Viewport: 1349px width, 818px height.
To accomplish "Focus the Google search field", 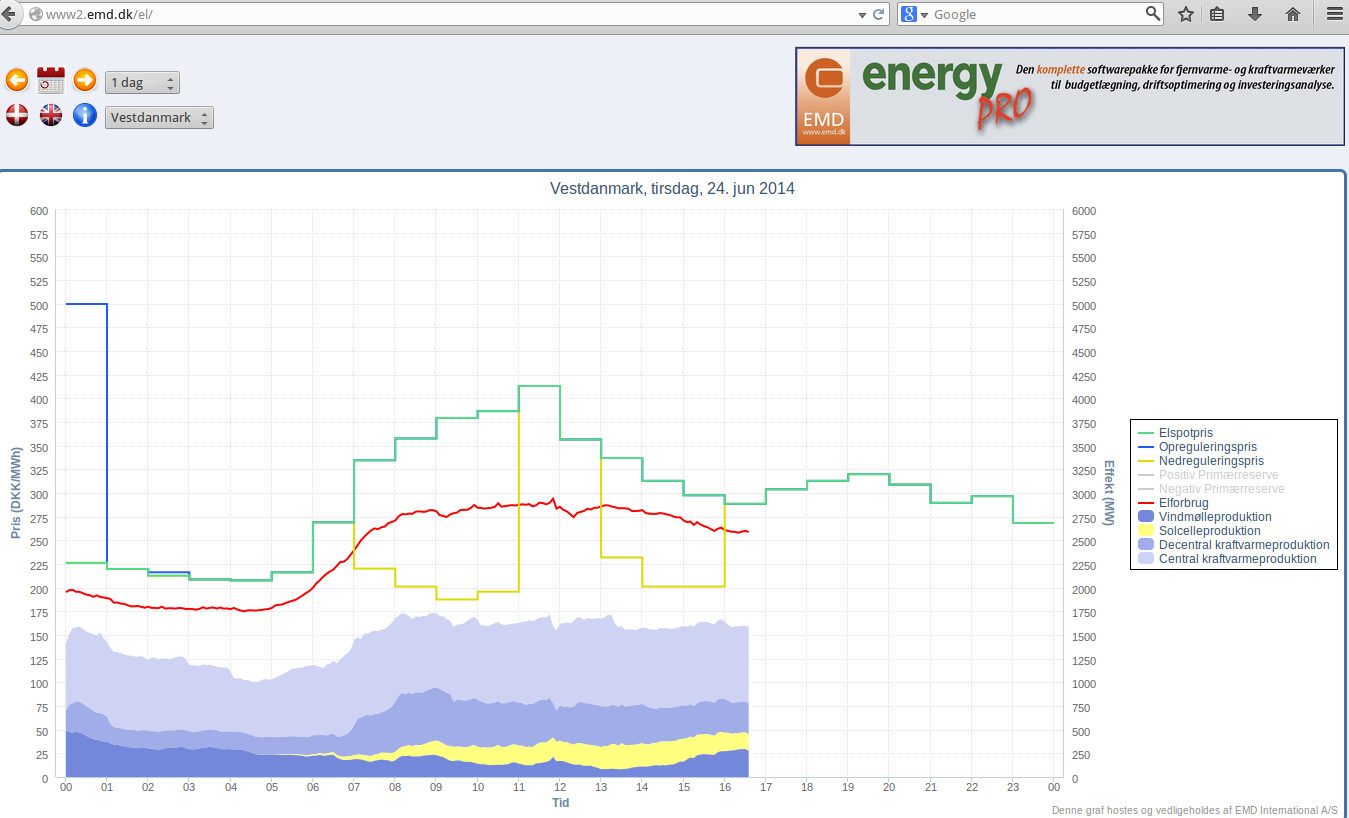I will tap(1036, 14).
